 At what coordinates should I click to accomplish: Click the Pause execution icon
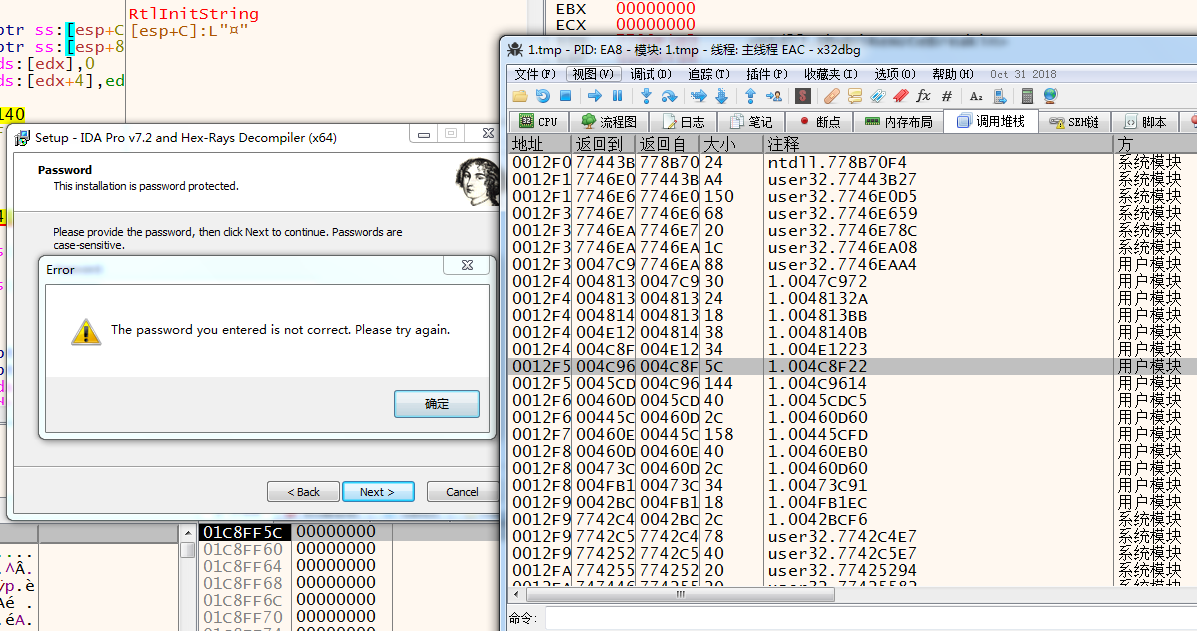click(618, 96)
